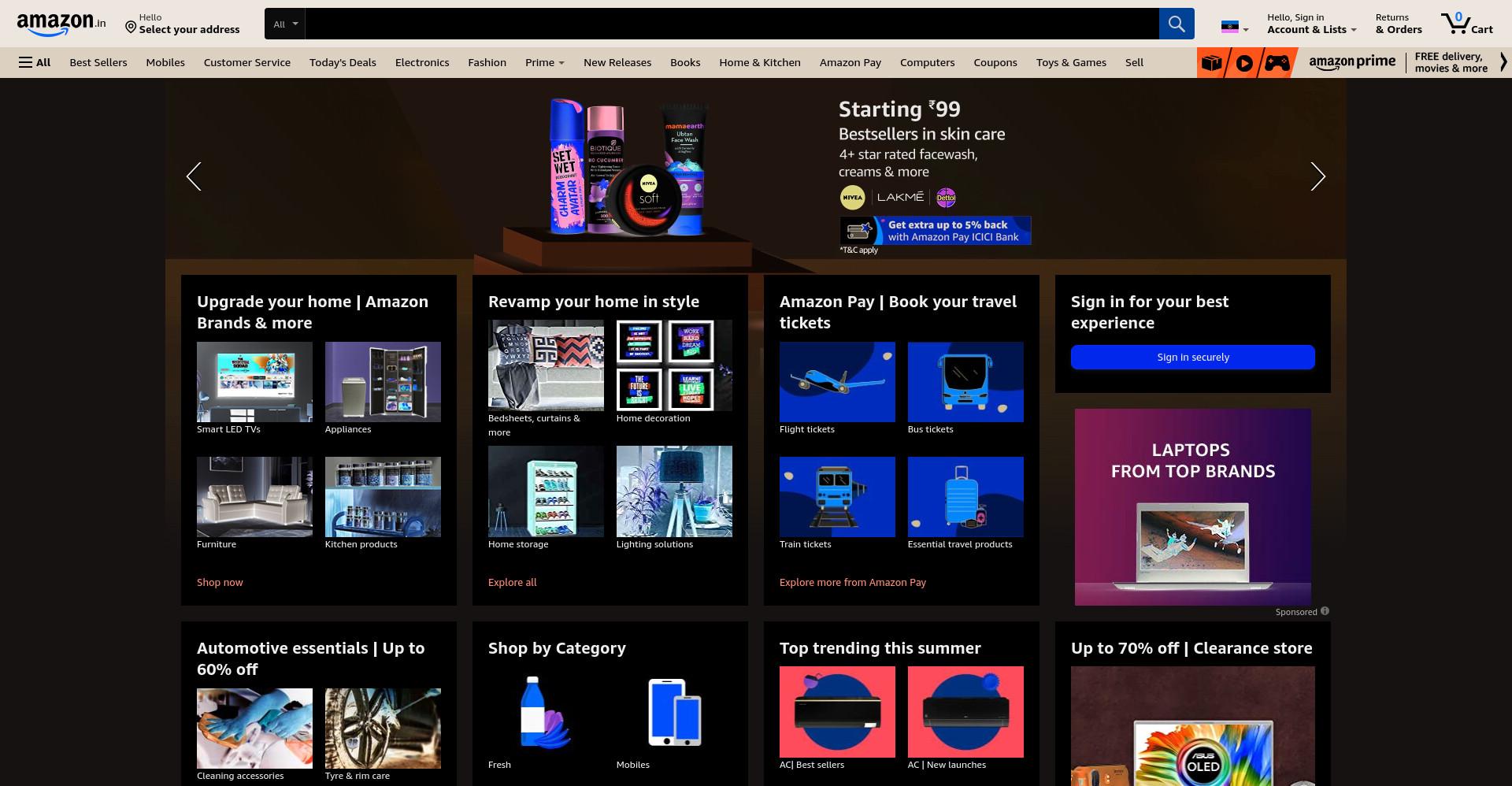The width and height of the screenshot is (1512, 786).
Task: Open the hamburger All menu
Action: point(35,62)
